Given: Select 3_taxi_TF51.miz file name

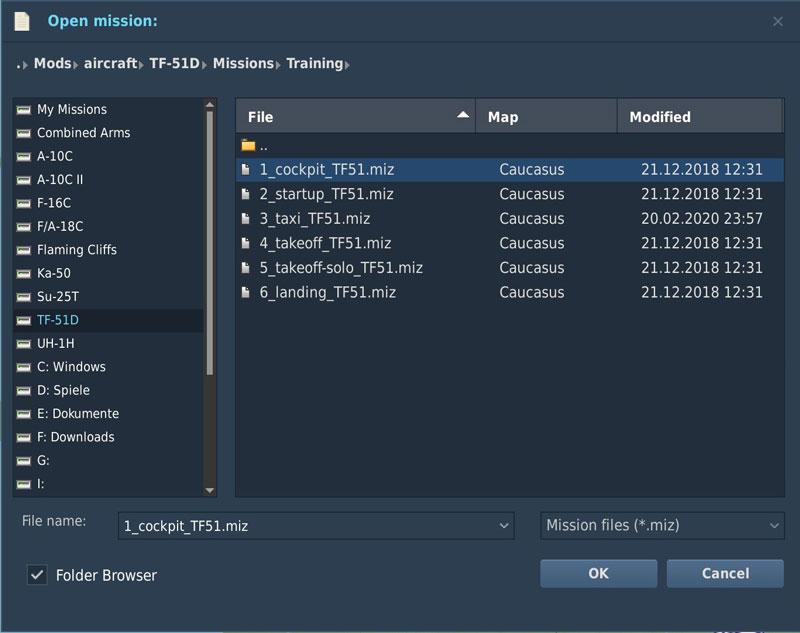Looking at the screenshot, I should (315, 219).
